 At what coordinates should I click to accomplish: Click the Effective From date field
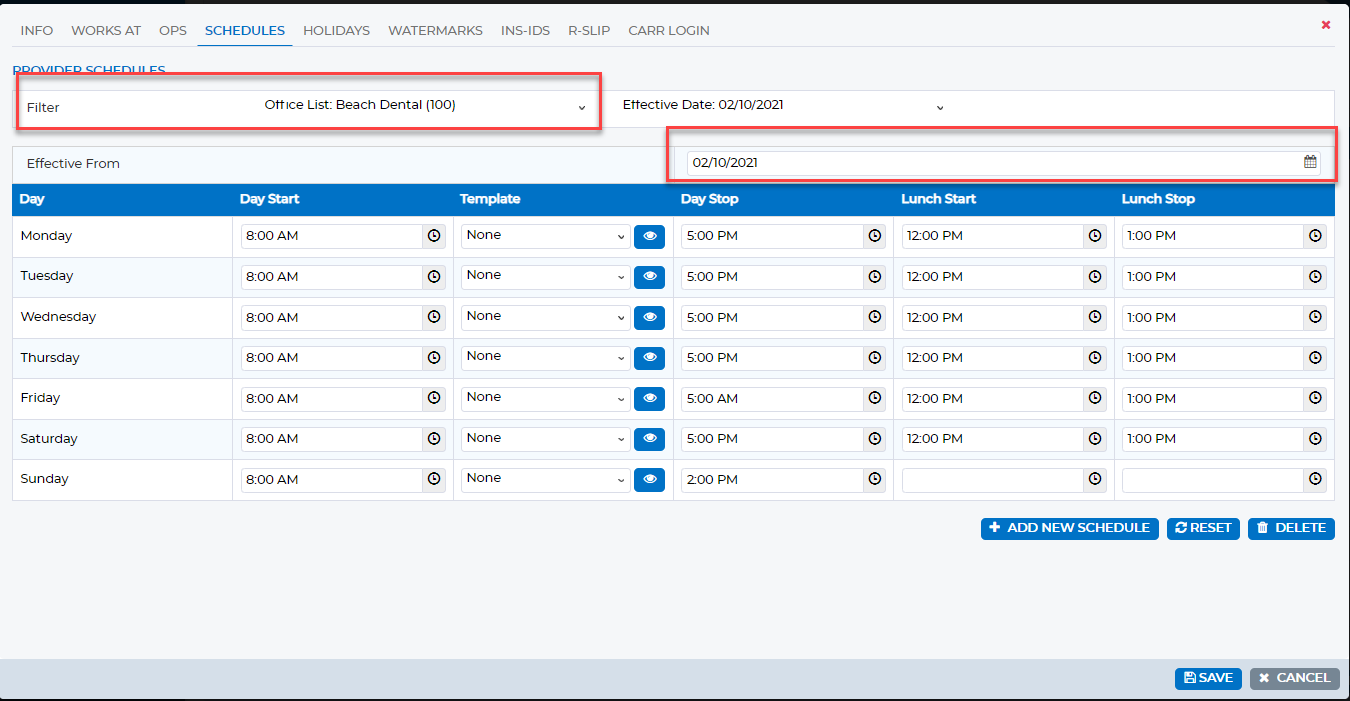(x=1004, y=162)
